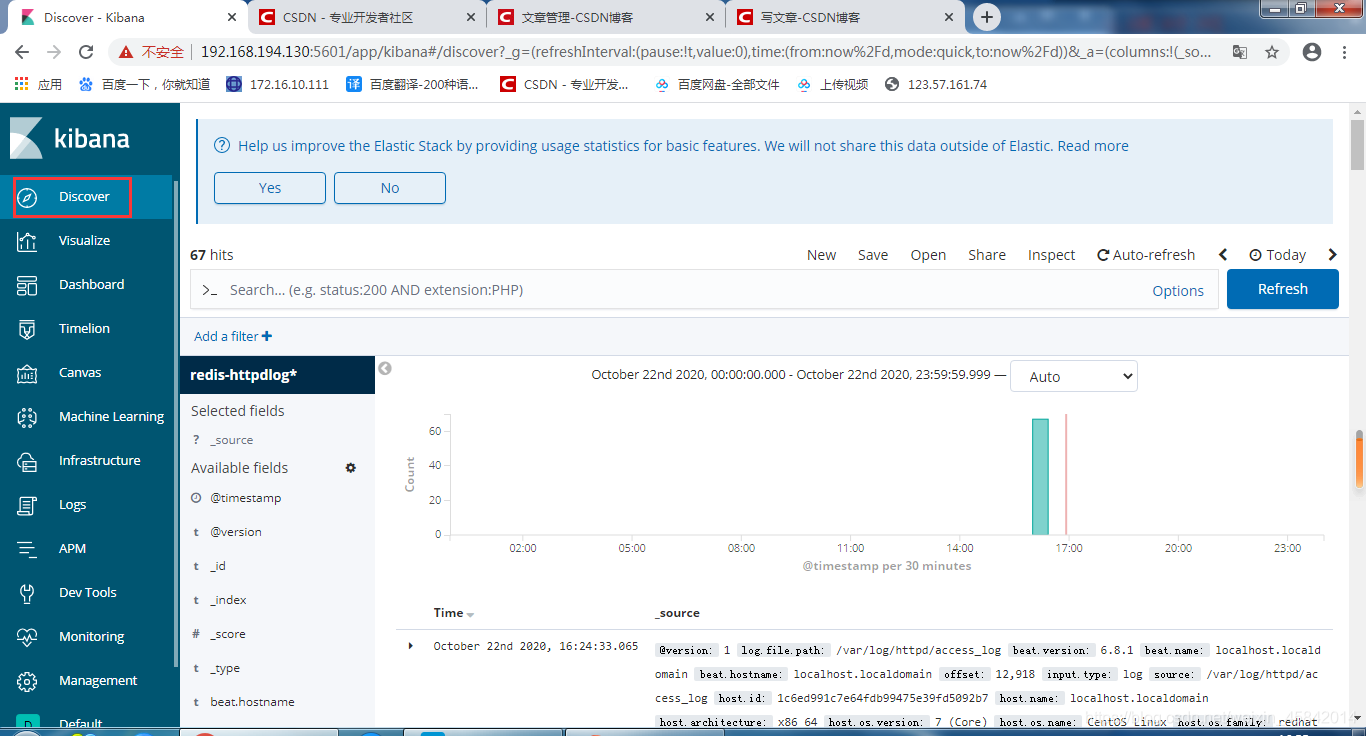Click the Refresh button
The height and width of the screenshot is (736, 1366).
pos(1283,289)
